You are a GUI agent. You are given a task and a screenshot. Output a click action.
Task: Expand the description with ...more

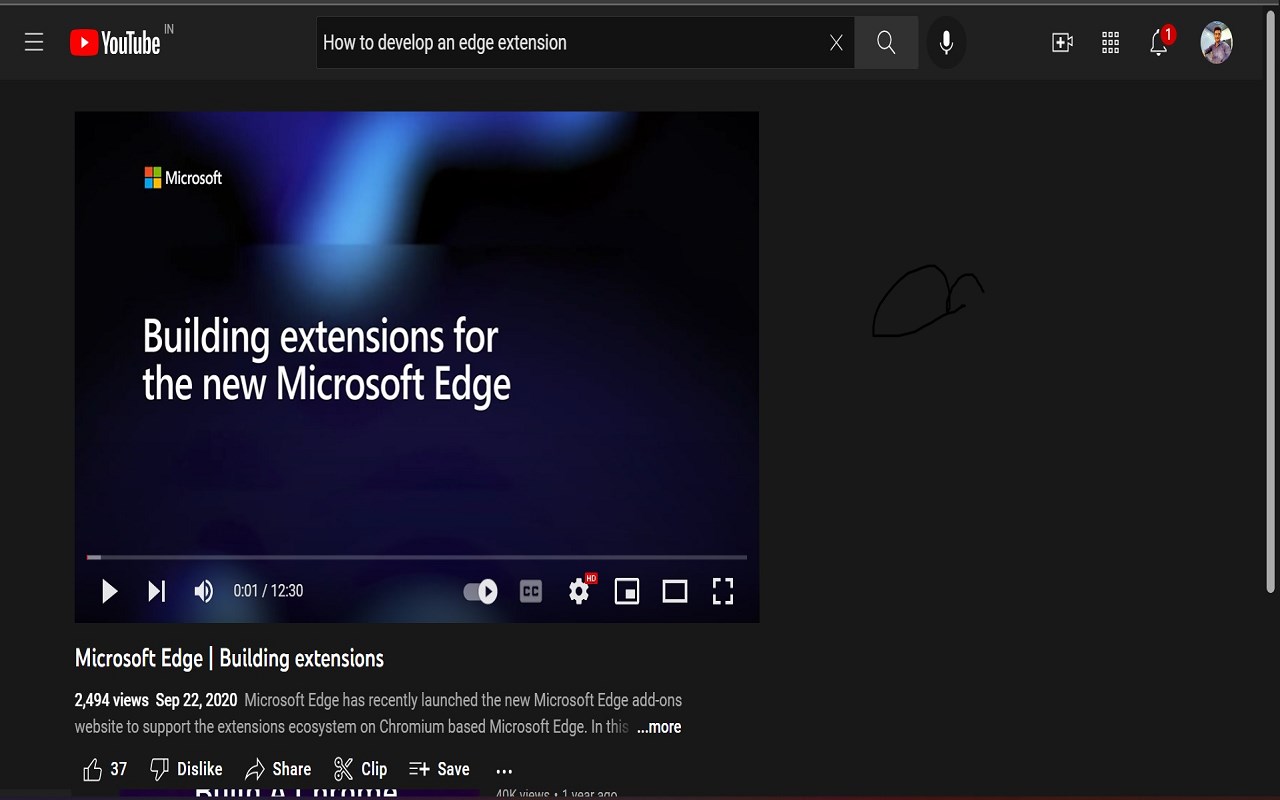click(x=659, y=727)
